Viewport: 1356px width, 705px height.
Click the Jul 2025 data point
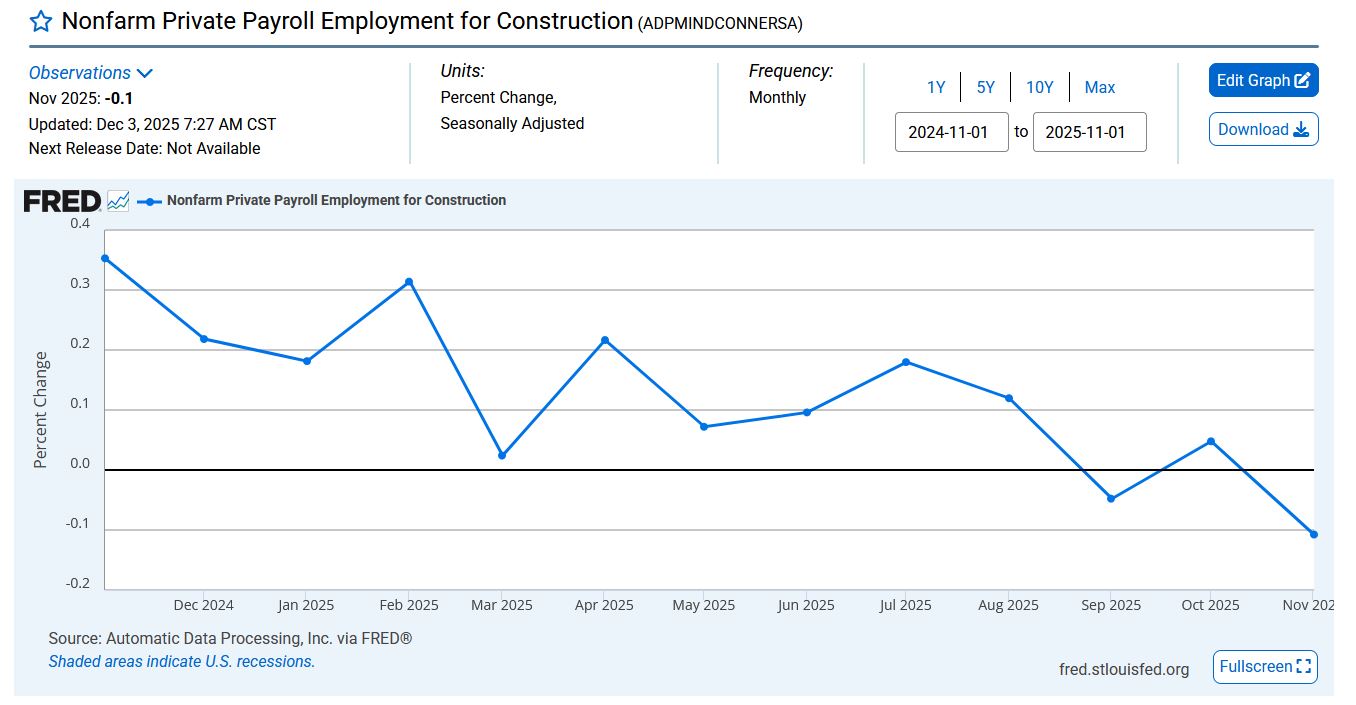pyautogui.click(x=906, y=362)
